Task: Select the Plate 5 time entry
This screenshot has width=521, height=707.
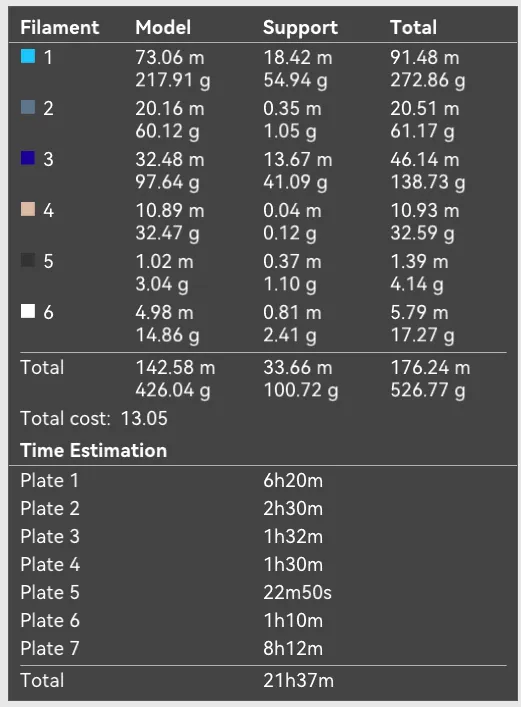Action: [x=263, y=592]
